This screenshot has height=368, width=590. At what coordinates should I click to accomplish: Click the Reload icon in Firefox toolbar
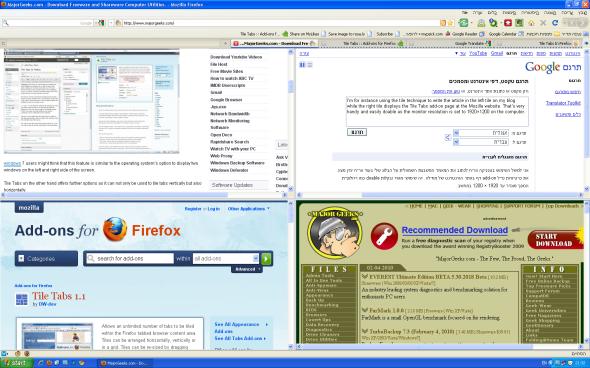pyautogui.click(x=555, y=23)
